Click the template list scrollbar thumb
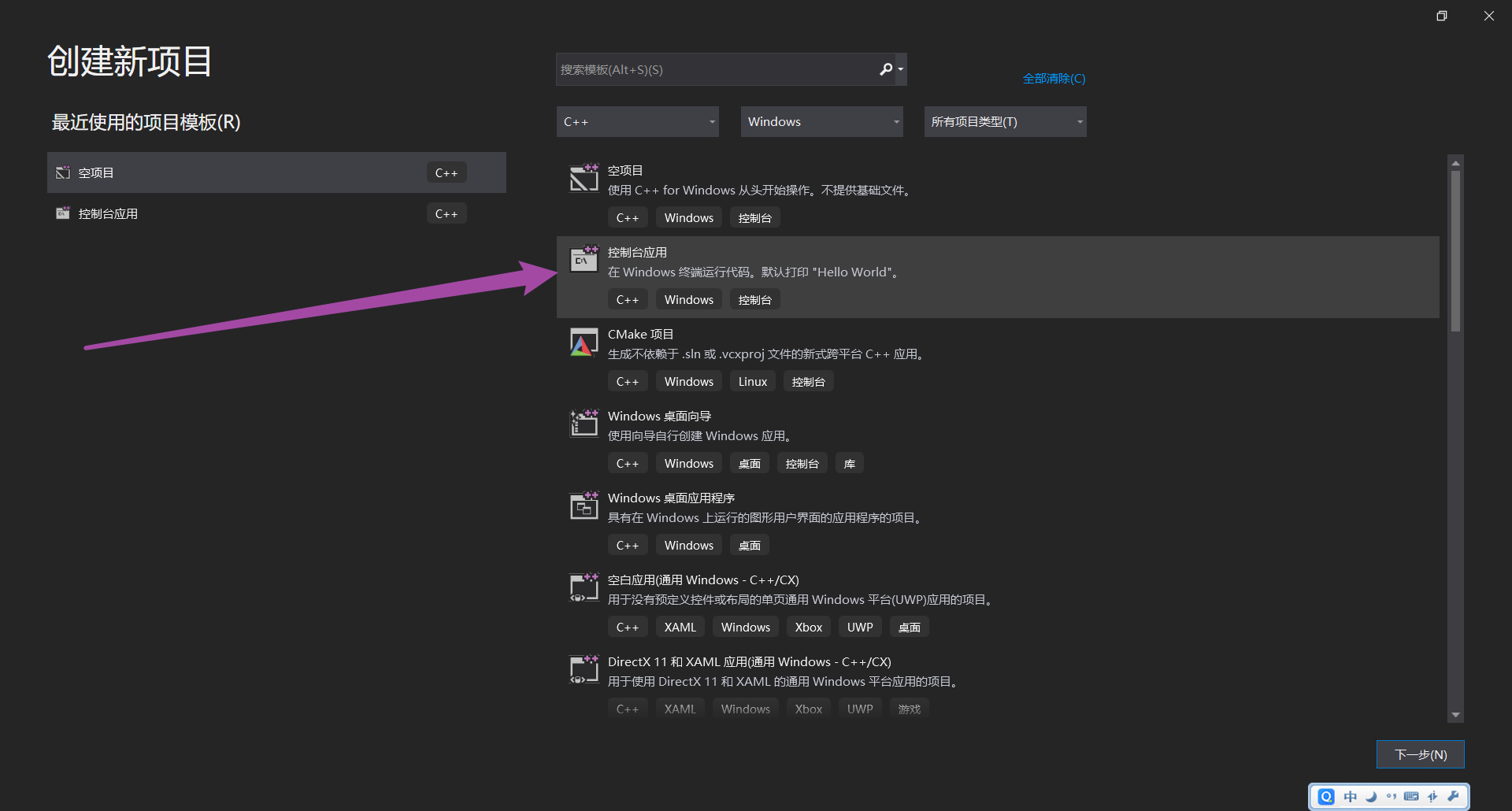Image resolution: width=1512 pixels, height=811 pixels. pyautogui.click(x=1455, y=250)
